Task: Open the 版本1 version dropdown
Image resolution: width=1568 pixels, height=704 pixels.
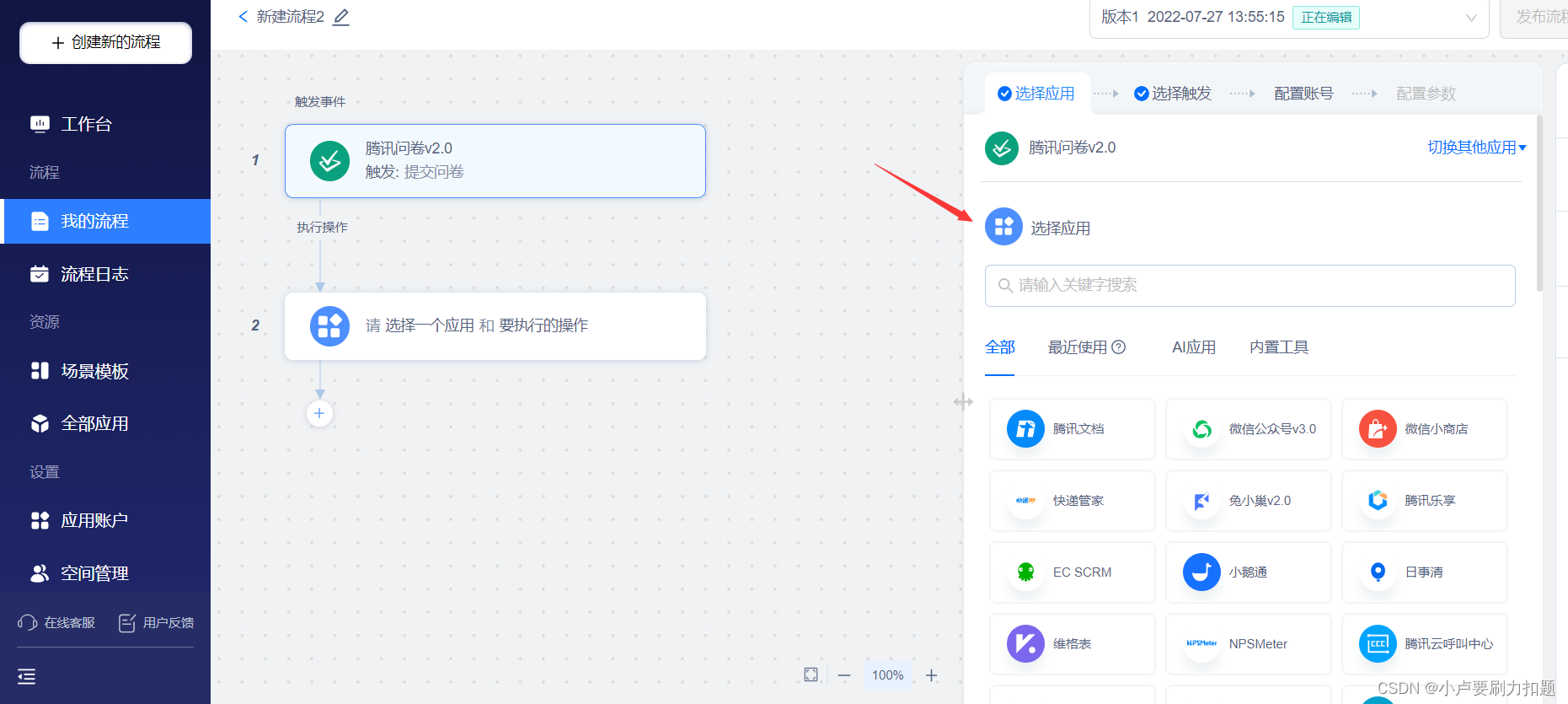Action: tap(1289, 18)
